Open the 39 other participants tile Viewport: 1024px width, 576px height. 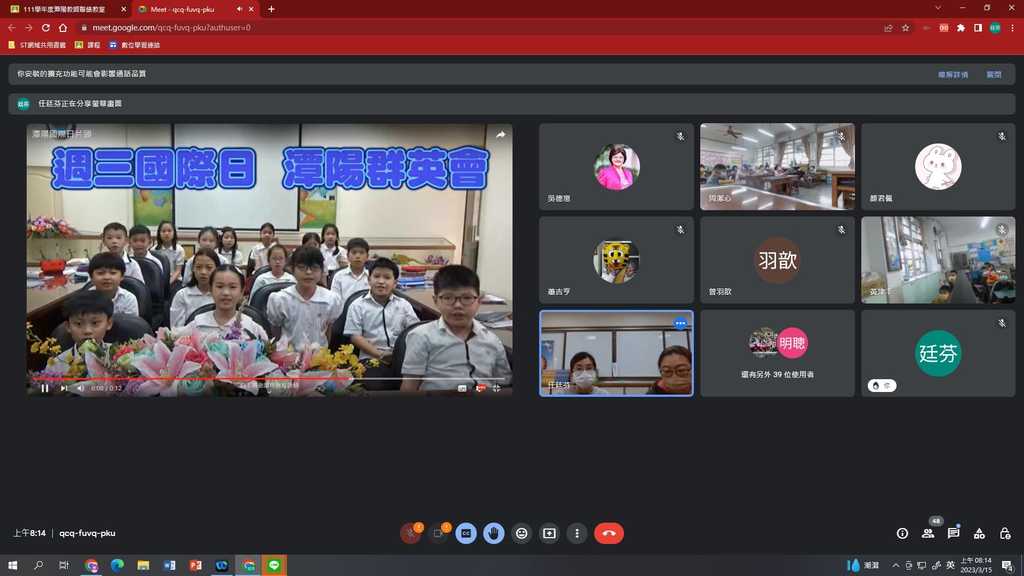[777, 353]
